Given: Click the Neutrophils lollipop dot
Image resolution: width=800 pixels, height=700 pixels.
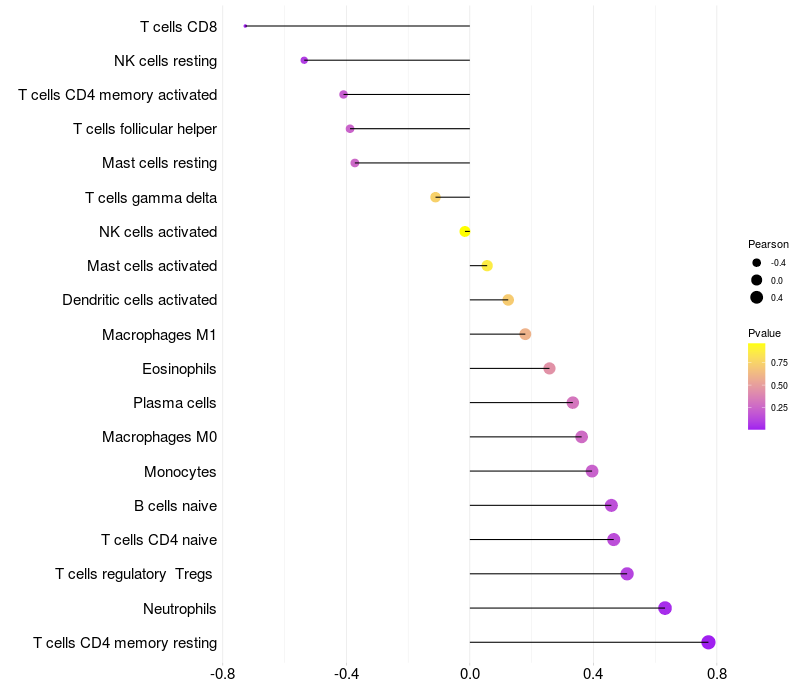Looking at the screenshot, I should click(x=665, y=608).
